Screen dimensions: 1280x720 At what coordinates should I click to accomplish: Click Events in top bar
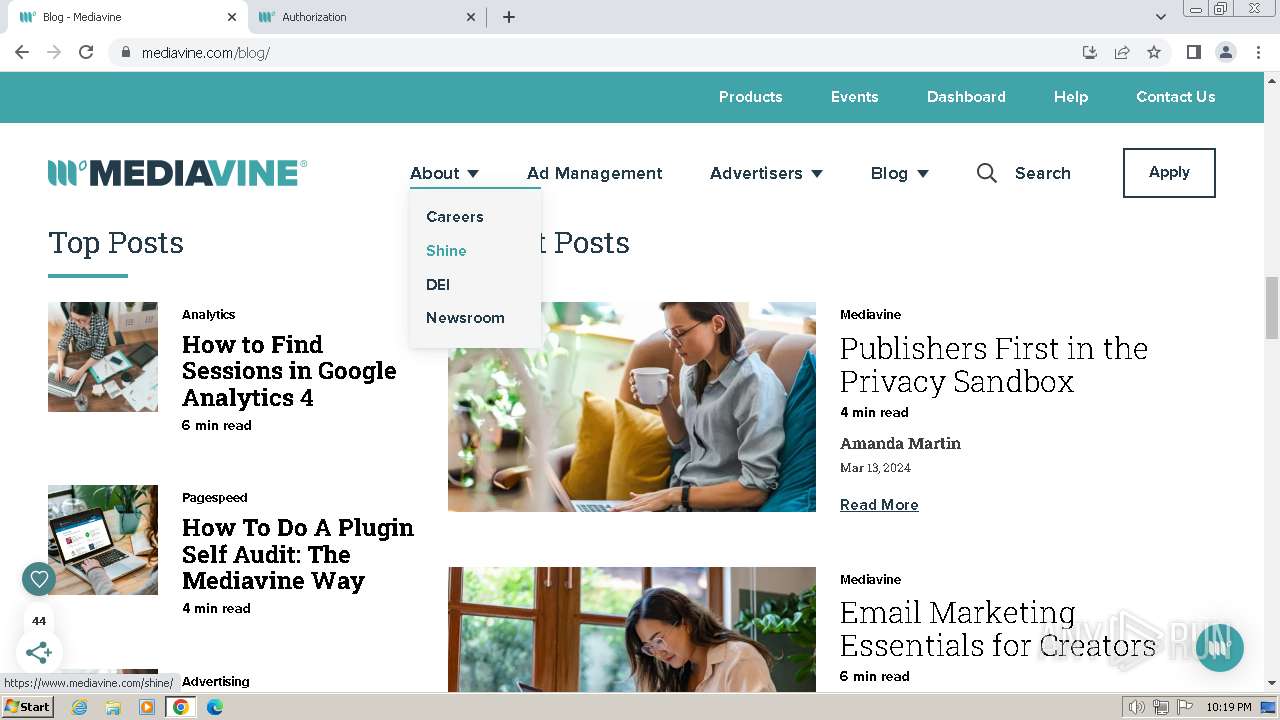854,97
